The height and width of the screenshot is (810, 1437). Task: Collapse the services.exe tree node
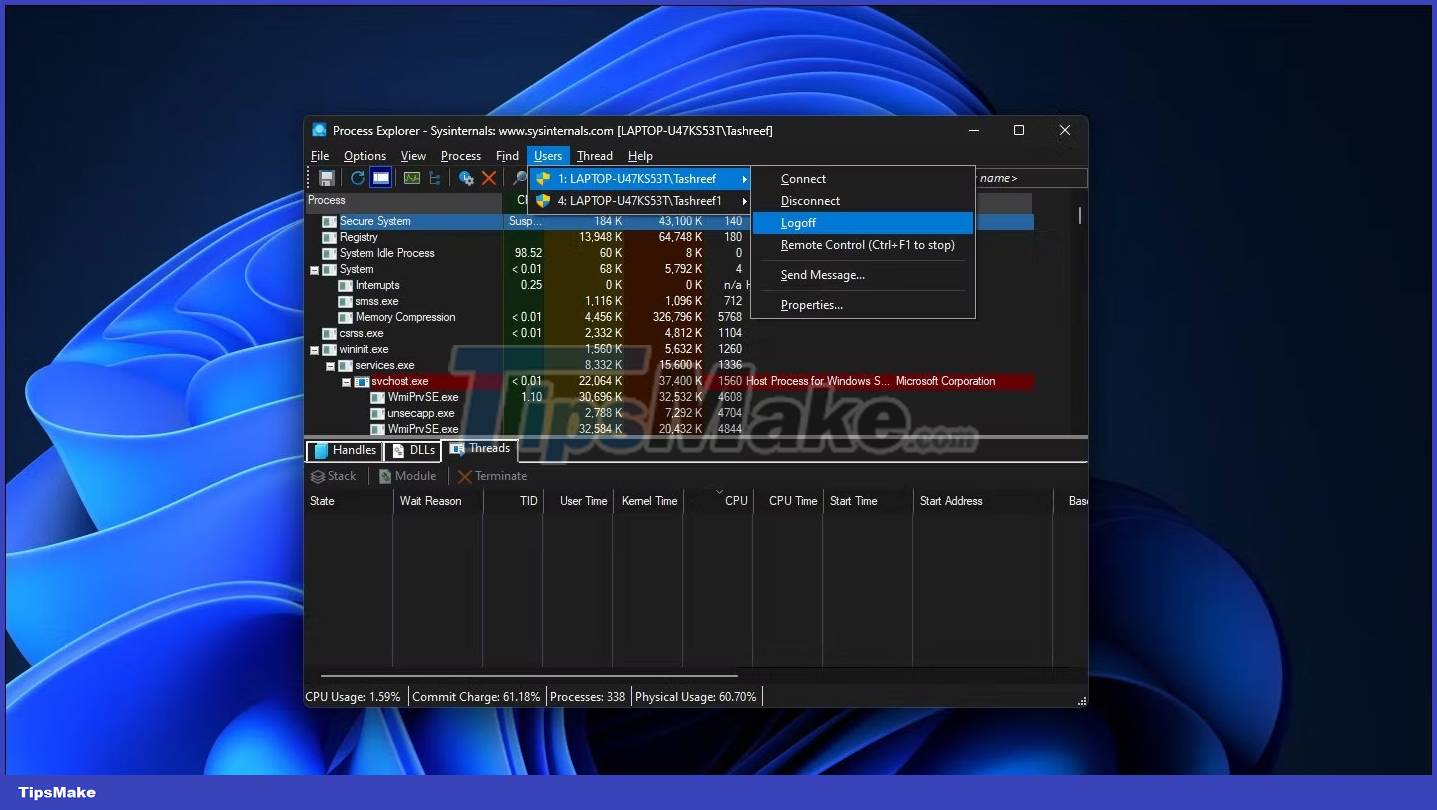click(330, 366)
